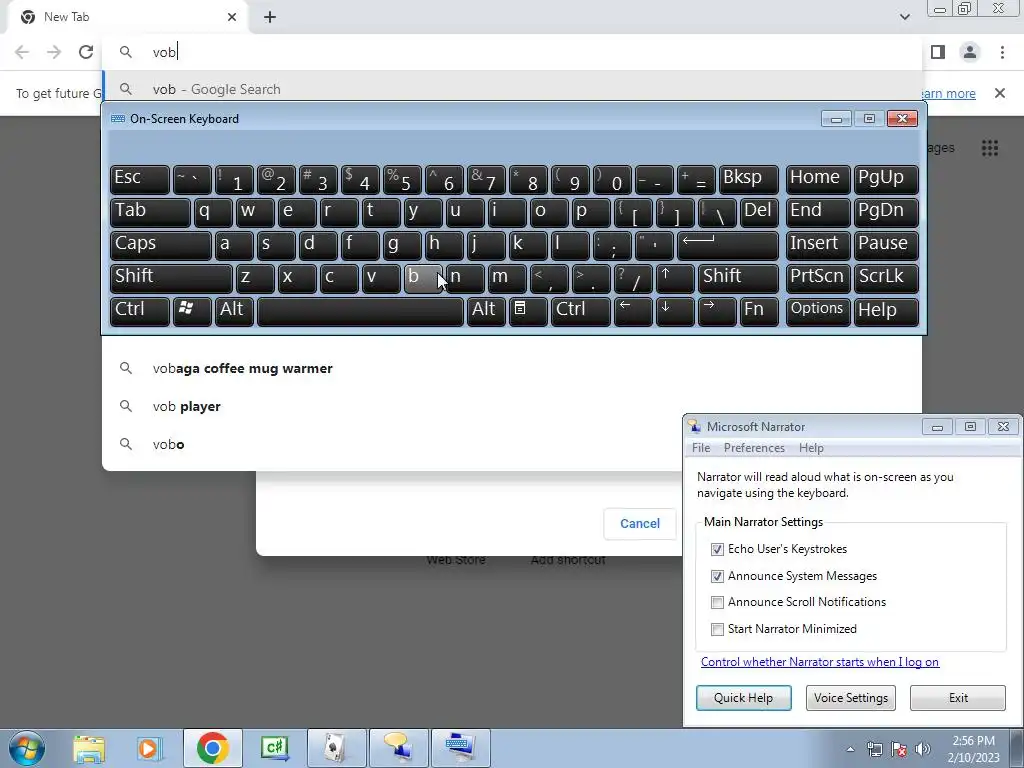Close the New Tab tab
Image resolution: width=1024 pixels, height=768 pixels.
pos(232,17)
